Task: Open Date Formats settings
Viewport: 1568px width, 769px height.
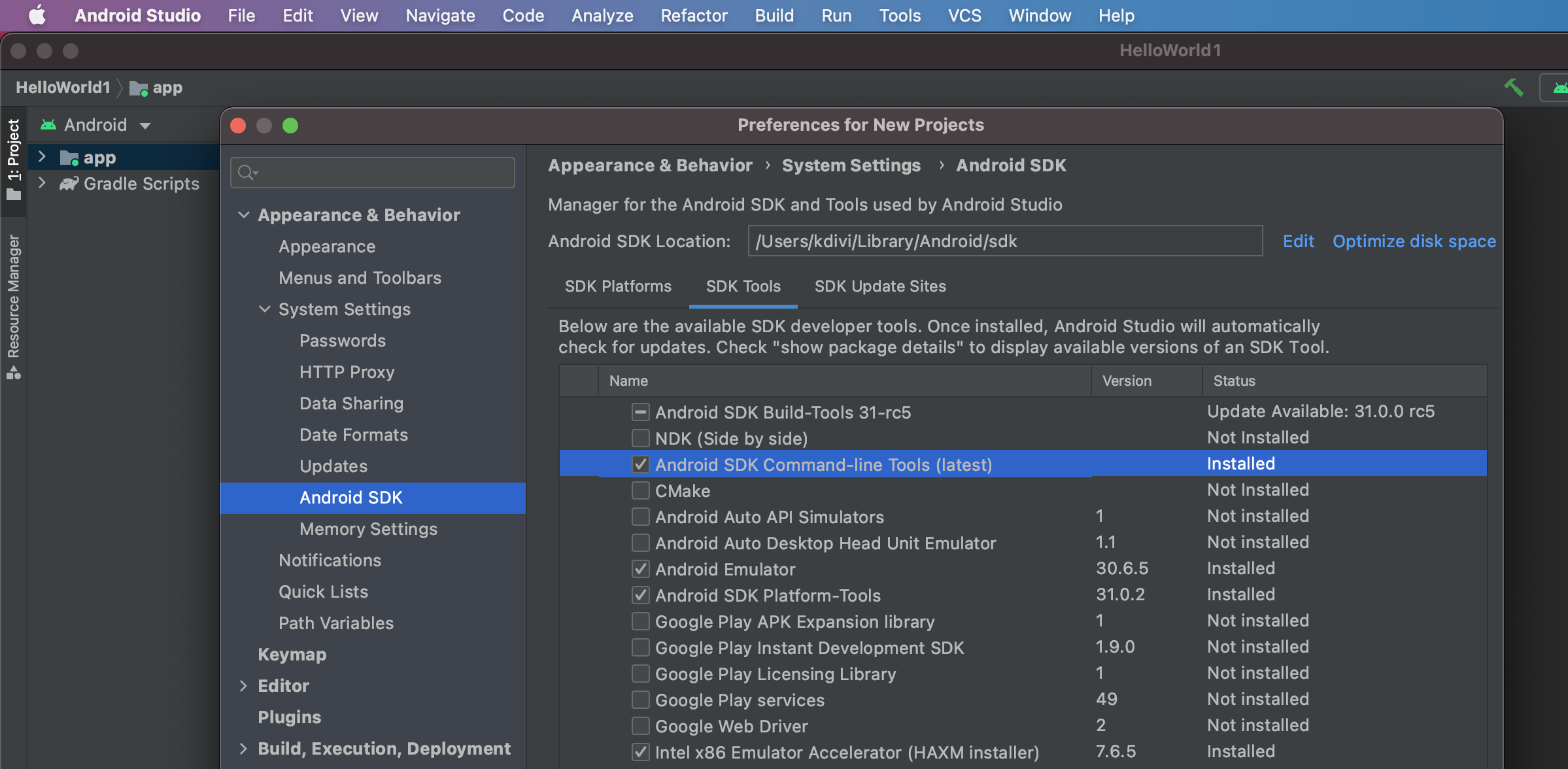Action: click(353, 435)
